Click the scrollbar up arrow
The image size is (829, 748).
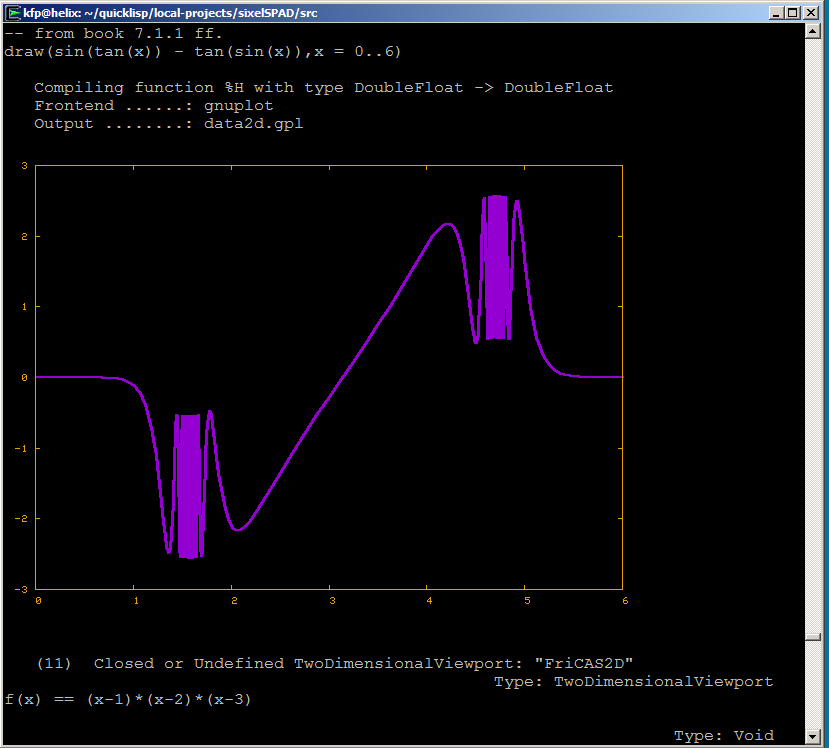coord(813,32)
